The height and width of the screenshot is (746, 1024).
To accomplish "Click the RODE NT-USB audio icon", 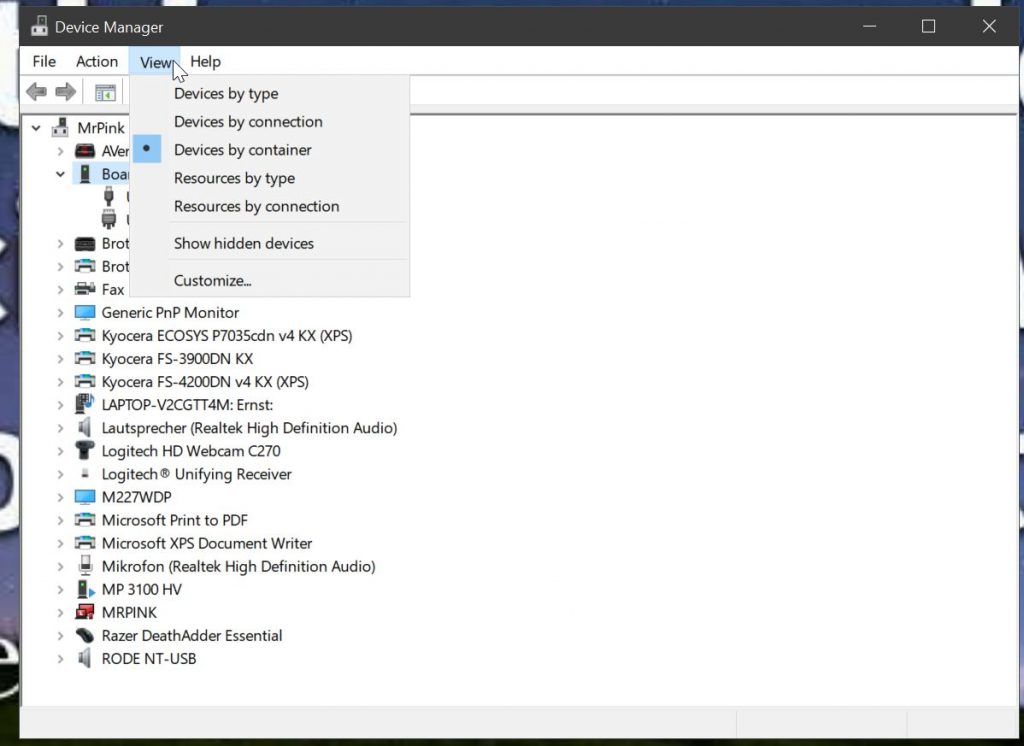I will [x=85, y=658].
